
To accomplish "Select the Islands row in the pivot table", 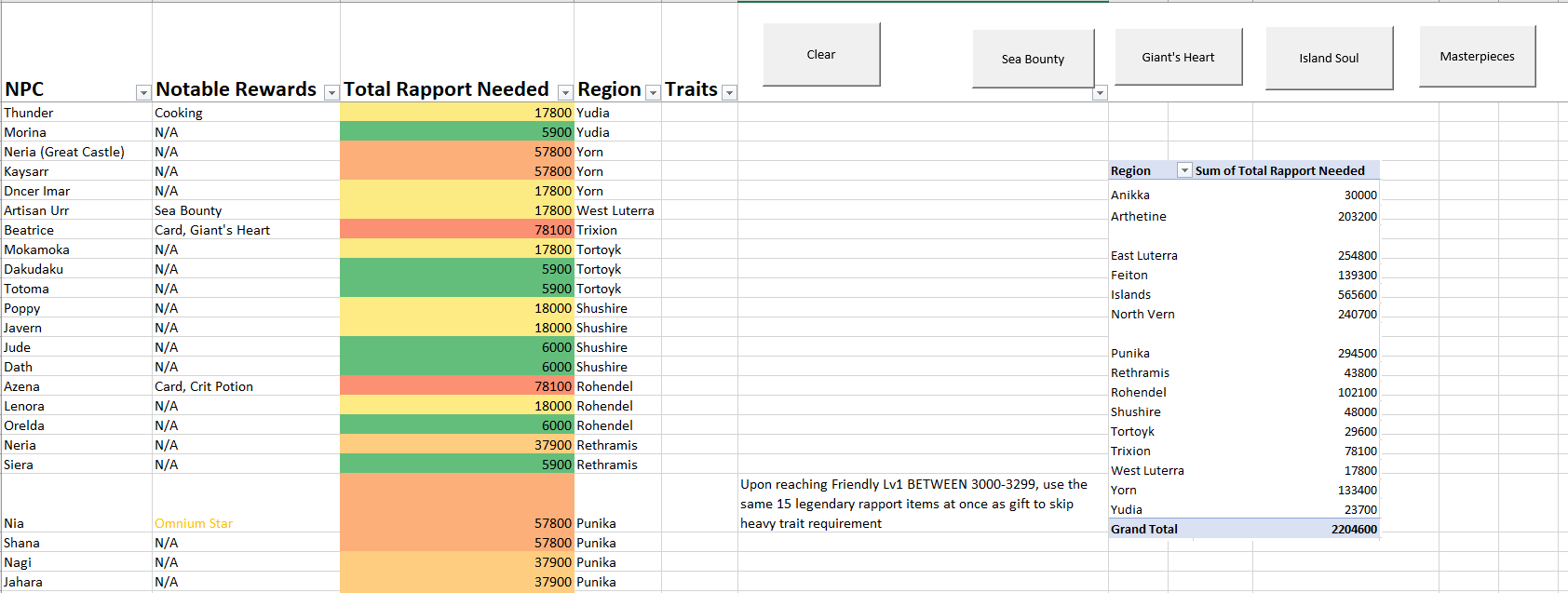I will coord(1243,294).
